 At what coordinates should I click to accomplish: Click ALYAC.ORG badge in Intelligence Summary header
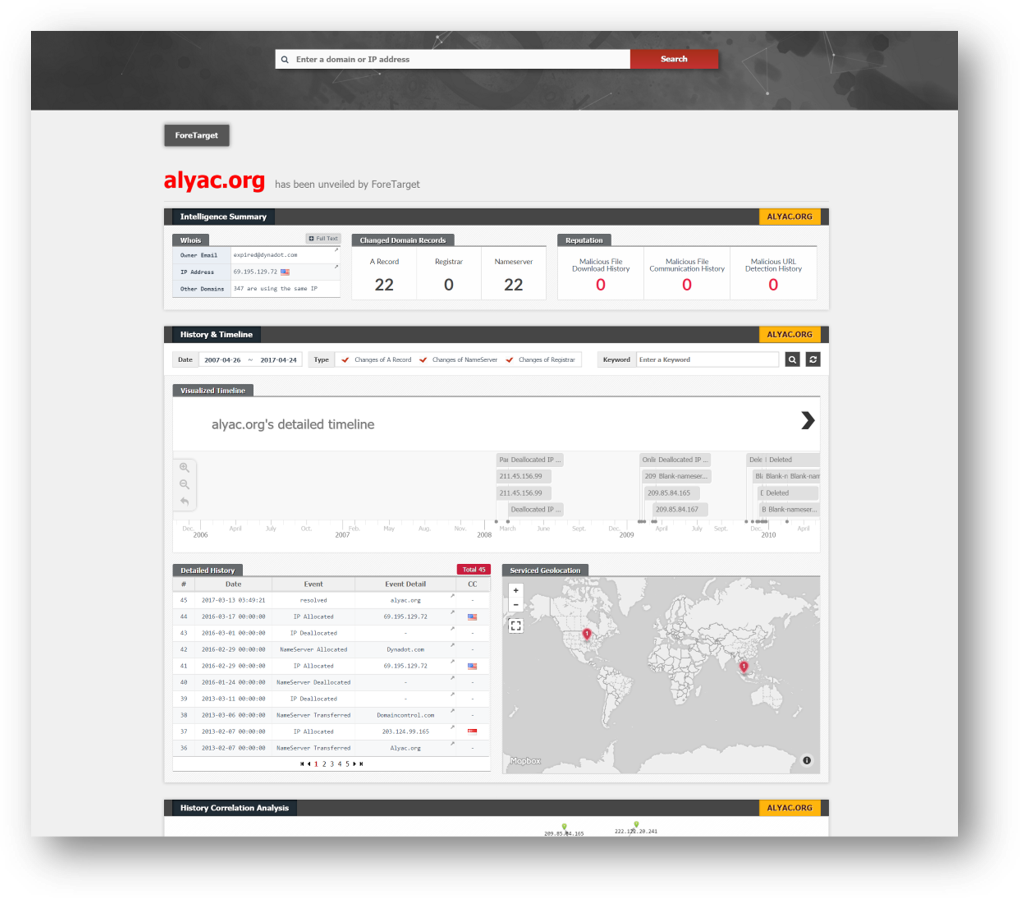tap(789, 217)
